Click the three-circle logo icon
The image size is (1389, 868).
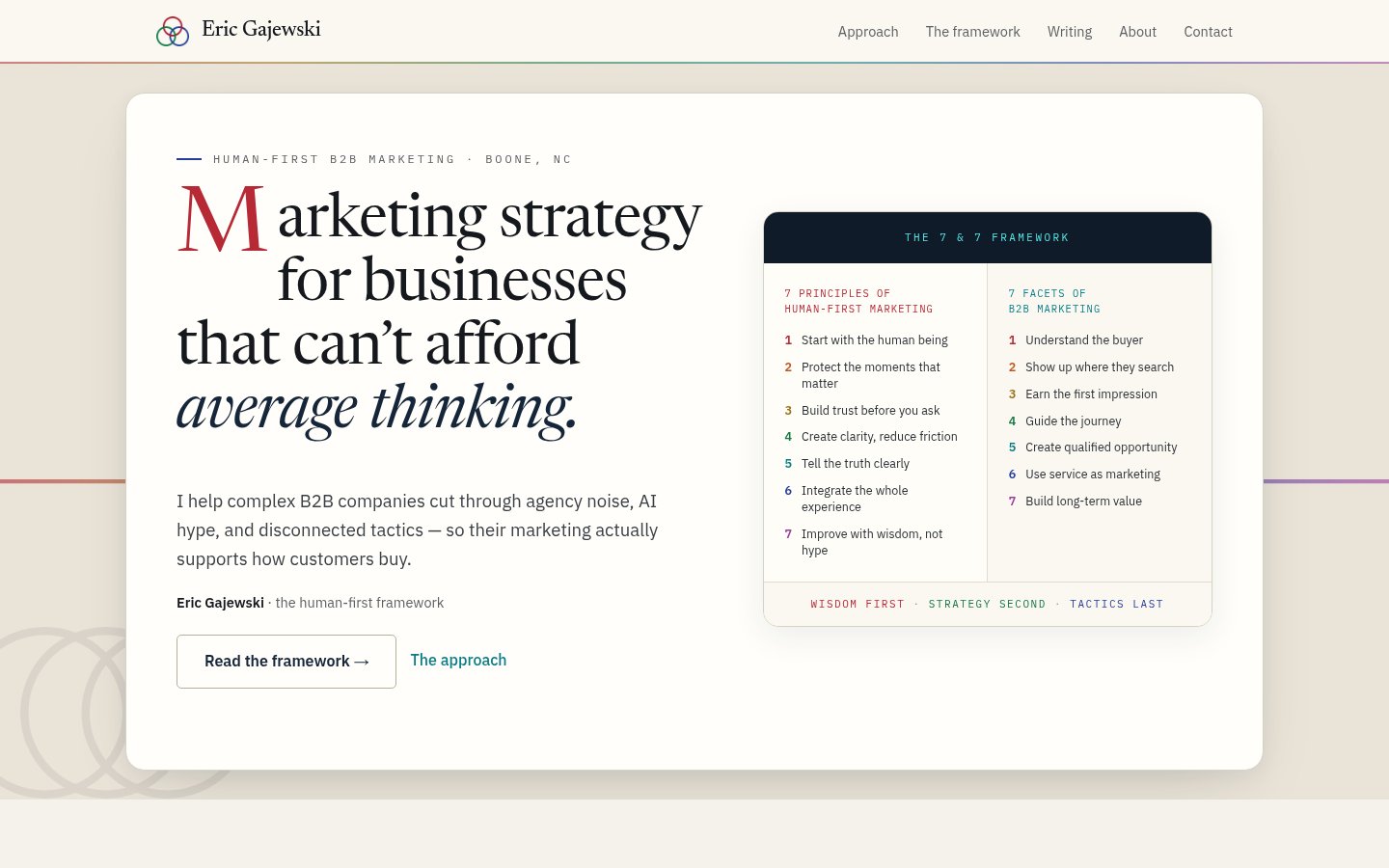coord(173,31)
